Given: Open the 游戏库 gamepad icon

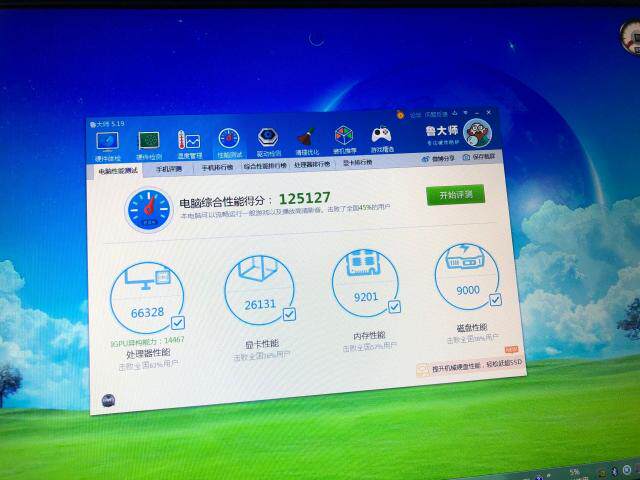Looking at the screenshot, I should pos(381,135).
